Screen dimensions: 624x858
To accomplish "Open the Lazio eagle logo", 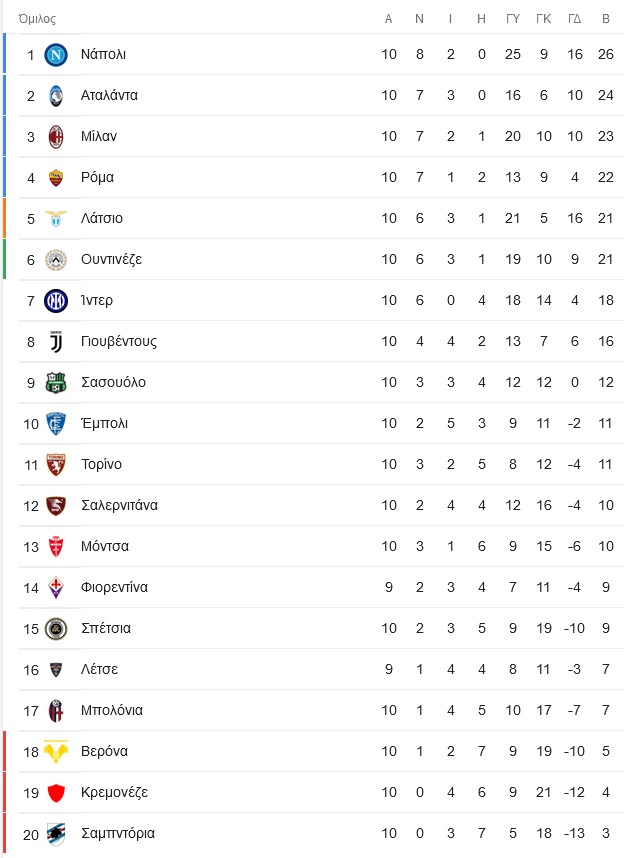I will 56,219.
